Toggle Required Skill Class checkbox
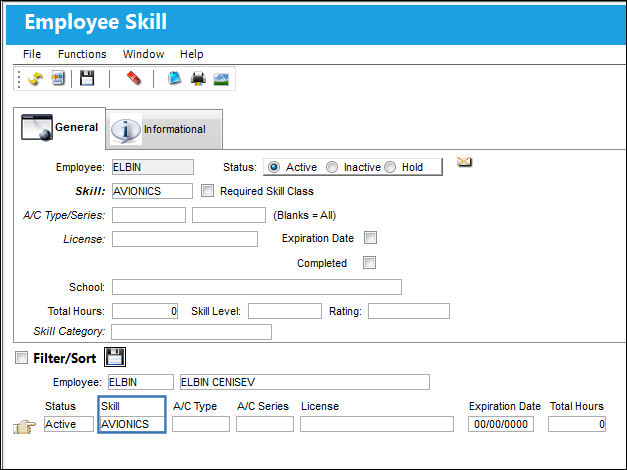This screenshot has width=627, height=470. tap(207, 190)
